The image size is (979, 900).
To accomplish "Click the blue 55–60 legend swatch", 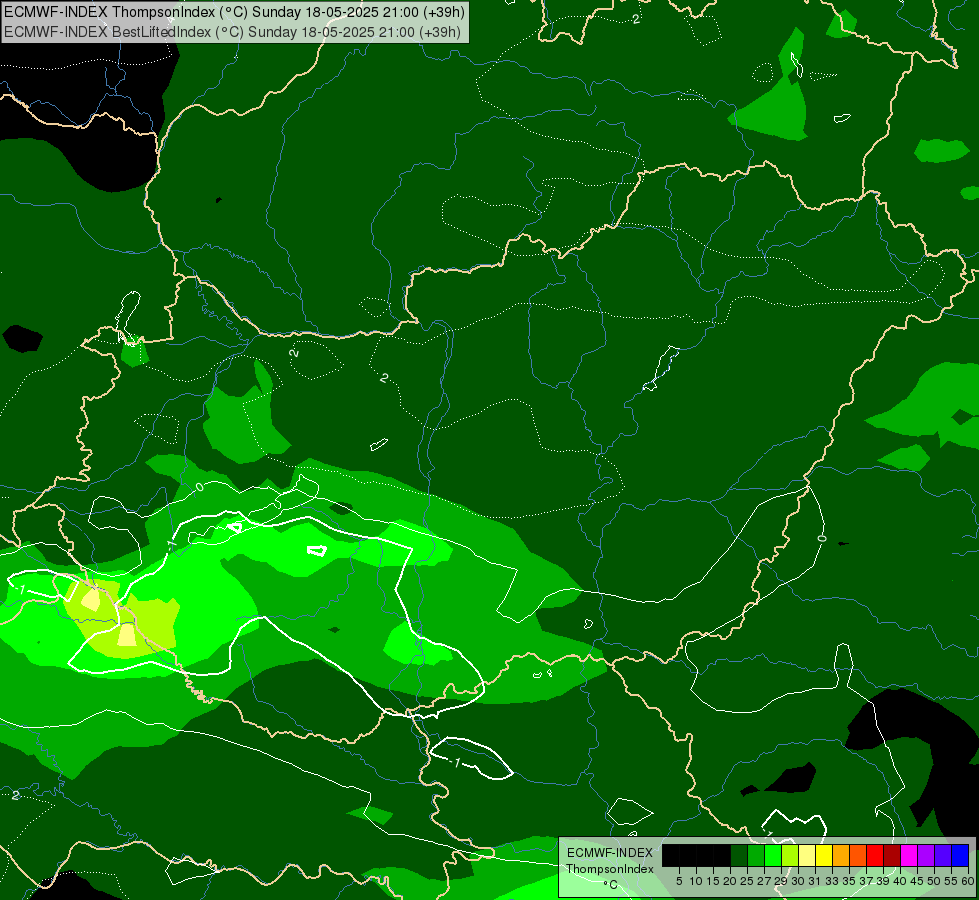I will (960, 855).
